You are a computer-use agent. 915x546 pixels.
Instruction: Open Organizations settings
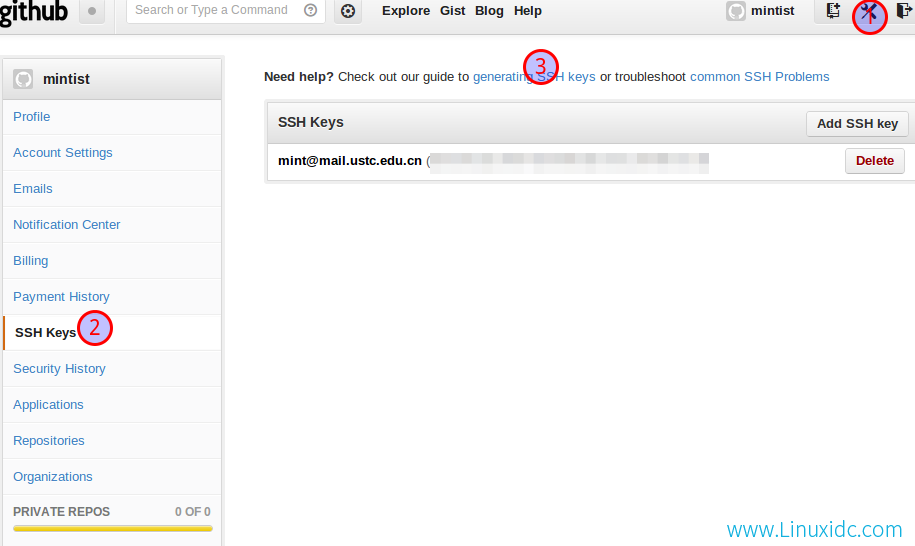click(x=112, y=477)
